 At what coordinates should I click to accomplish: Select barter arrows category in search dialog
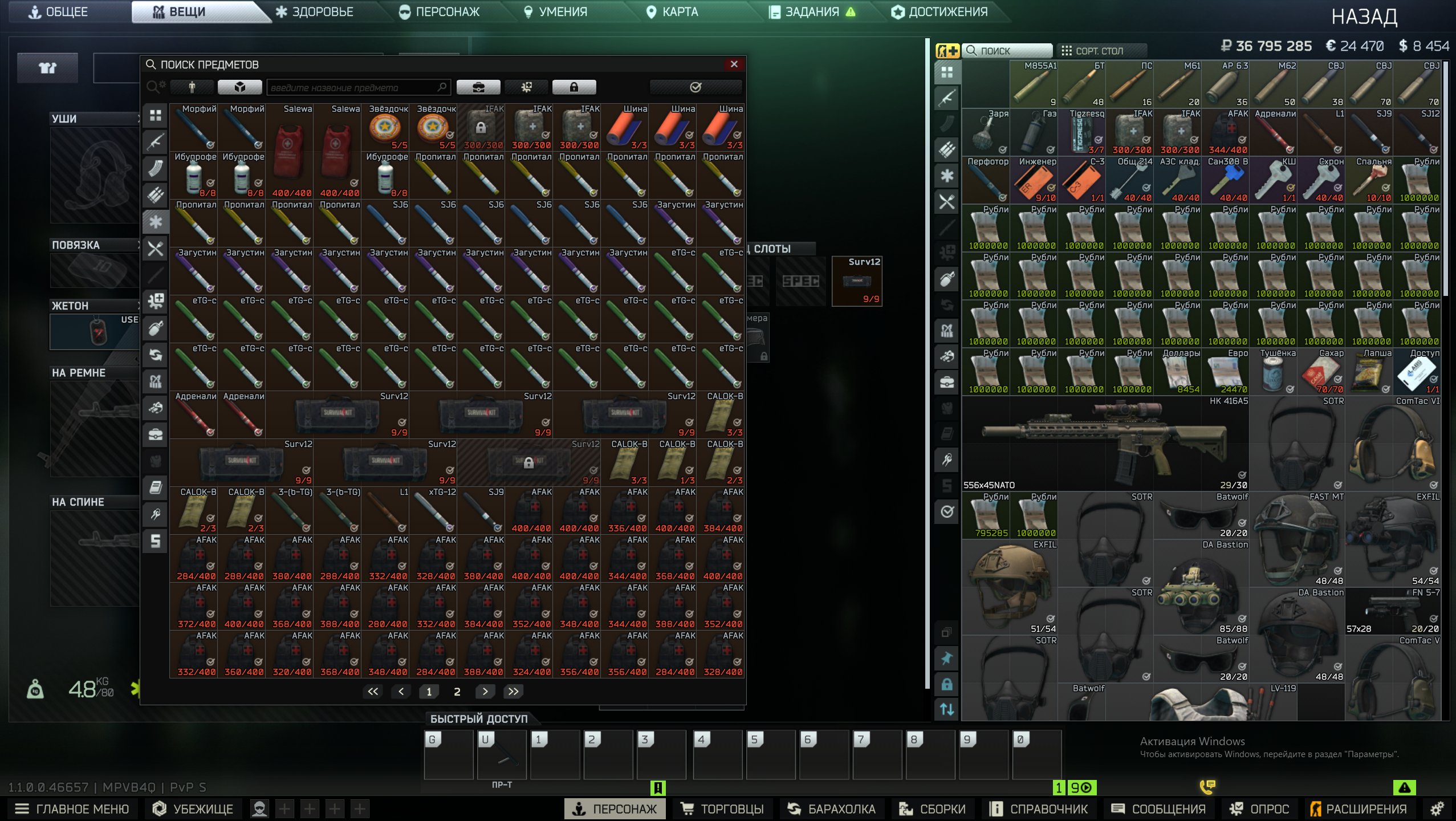point(156,355)
